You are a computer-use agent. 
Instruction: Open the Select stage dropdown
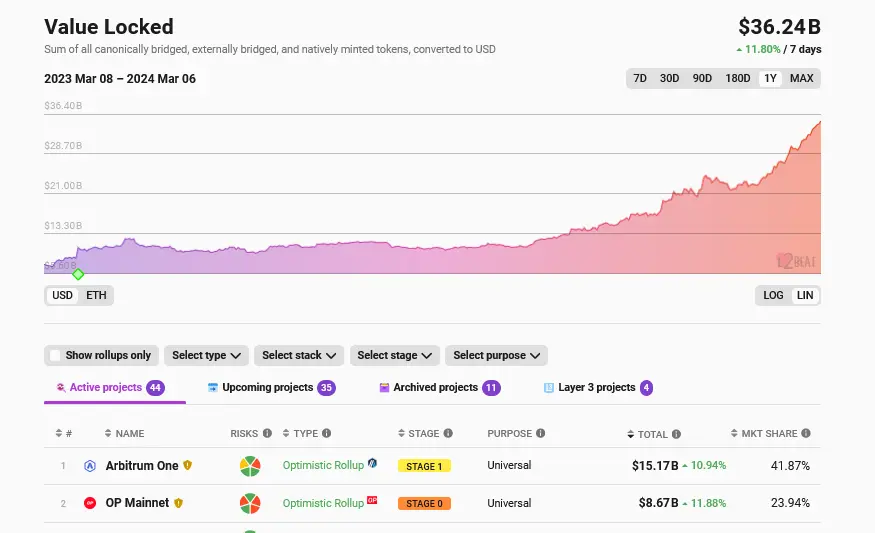394,355
